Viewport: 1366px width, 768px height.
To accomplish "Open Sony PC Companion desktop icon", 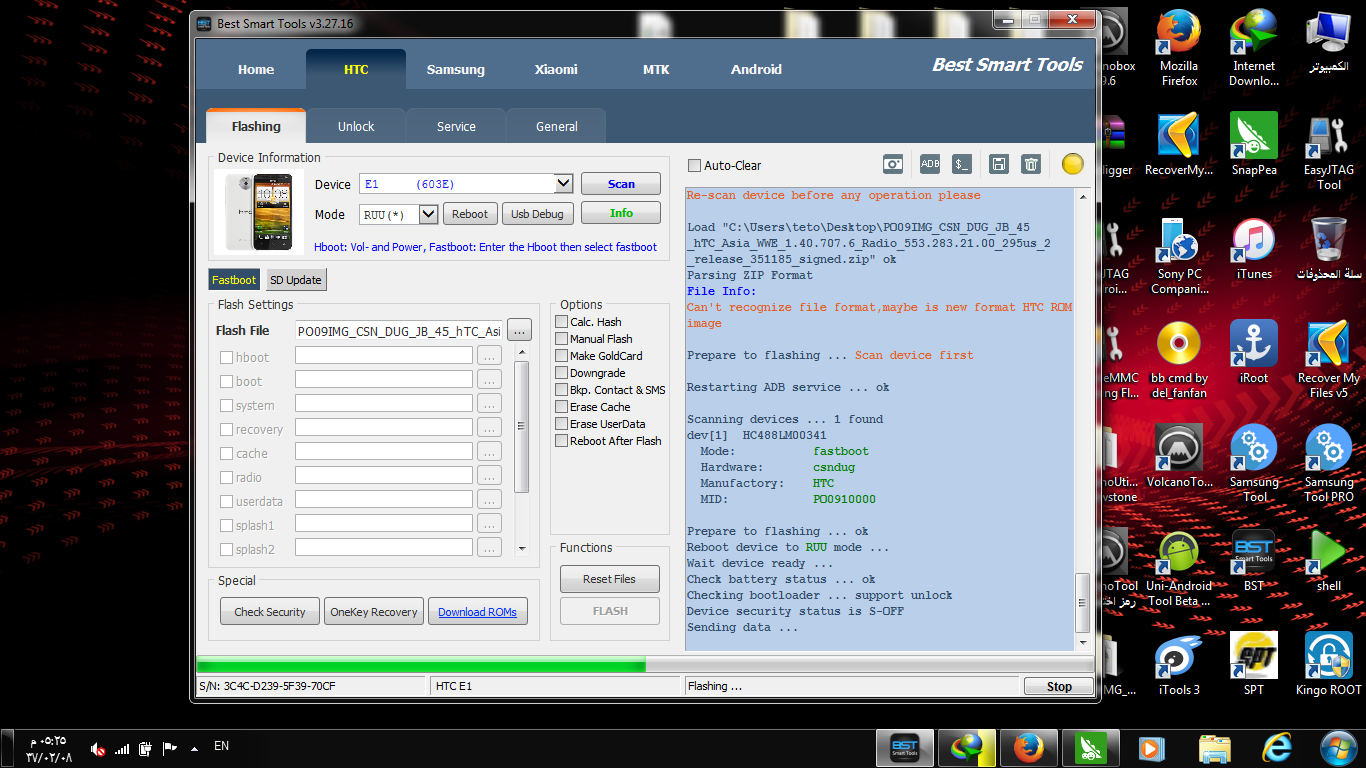I will coord(1179,257).
